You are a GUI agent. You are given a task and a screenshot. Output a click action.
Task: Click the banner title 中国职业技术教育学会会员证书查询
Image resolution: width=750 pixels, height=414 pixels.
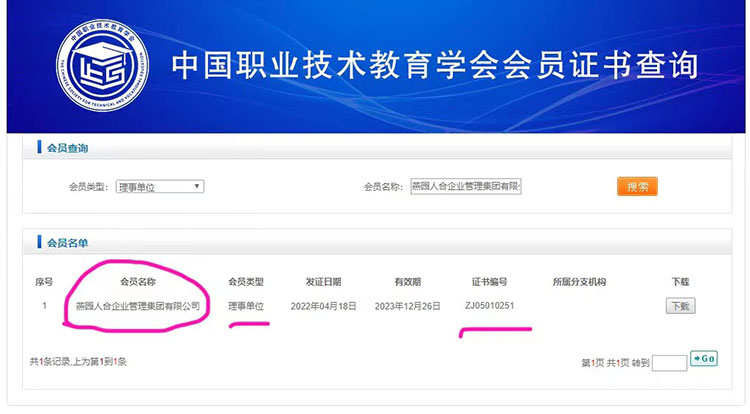point(435,65)
